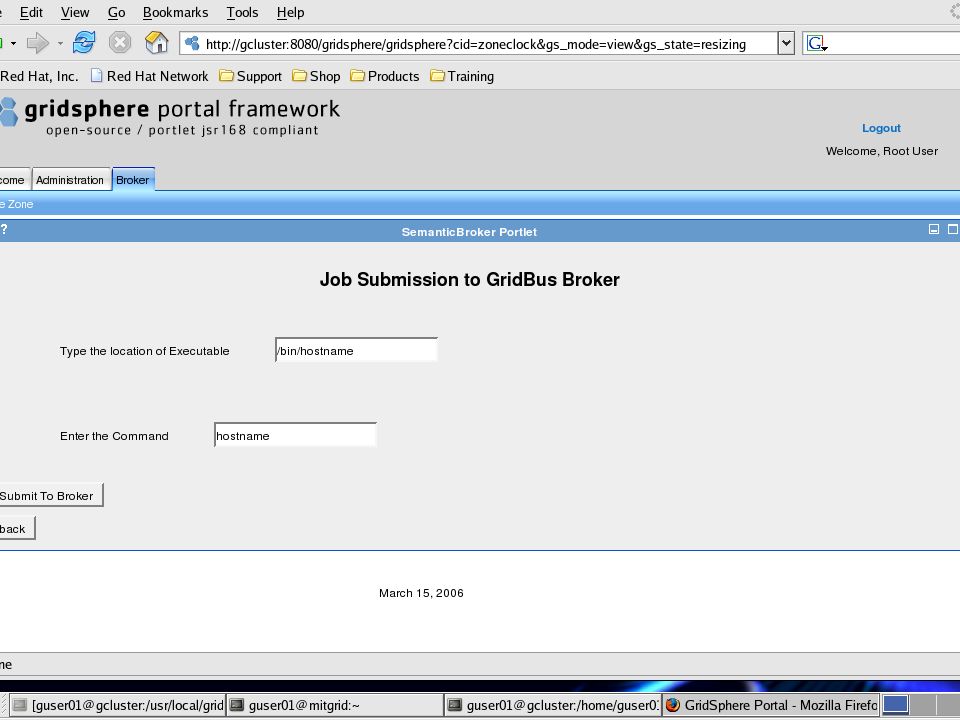Open forward button history dropdown arrow
960x720 pixels.
pos(60,43)
